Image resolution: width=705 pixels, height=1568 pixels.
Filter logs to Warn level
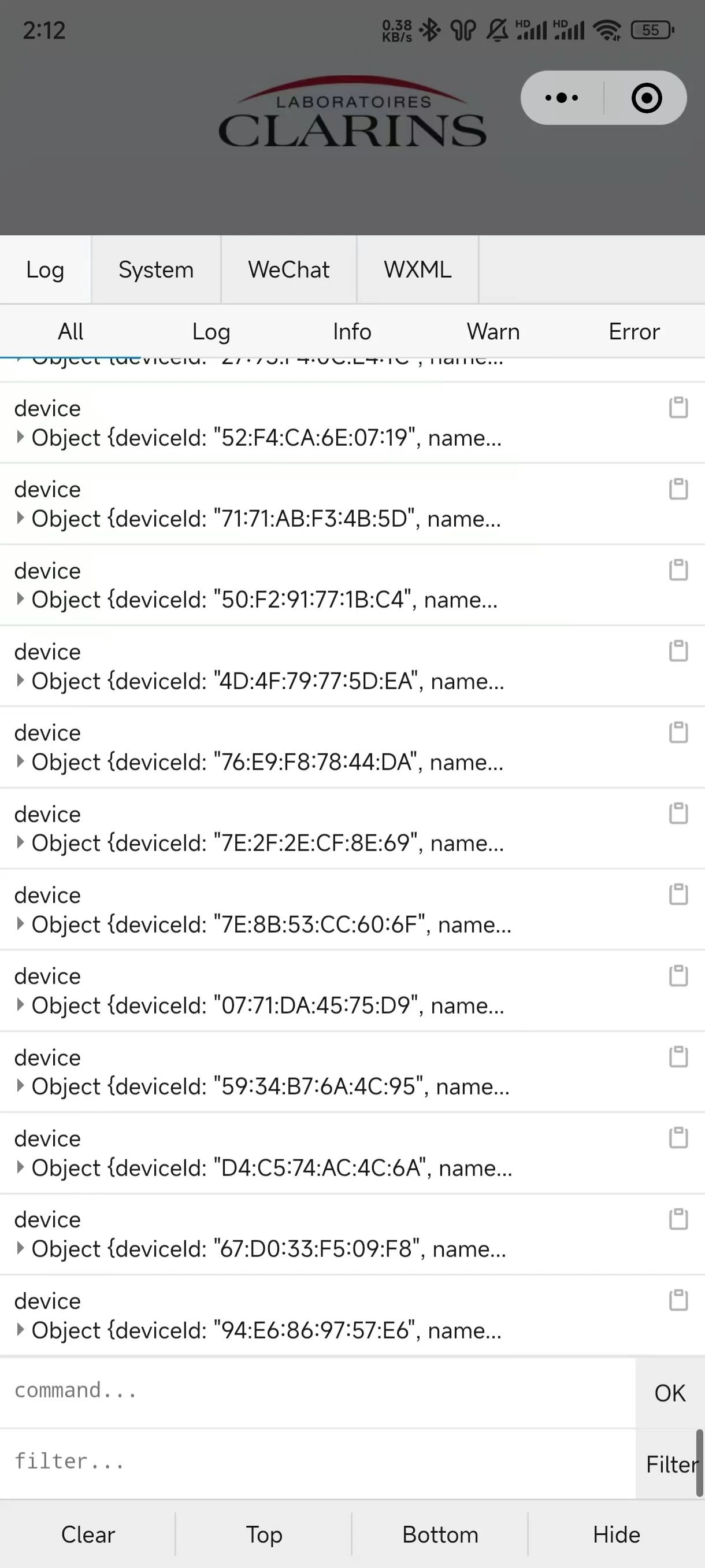click(493, 332)
